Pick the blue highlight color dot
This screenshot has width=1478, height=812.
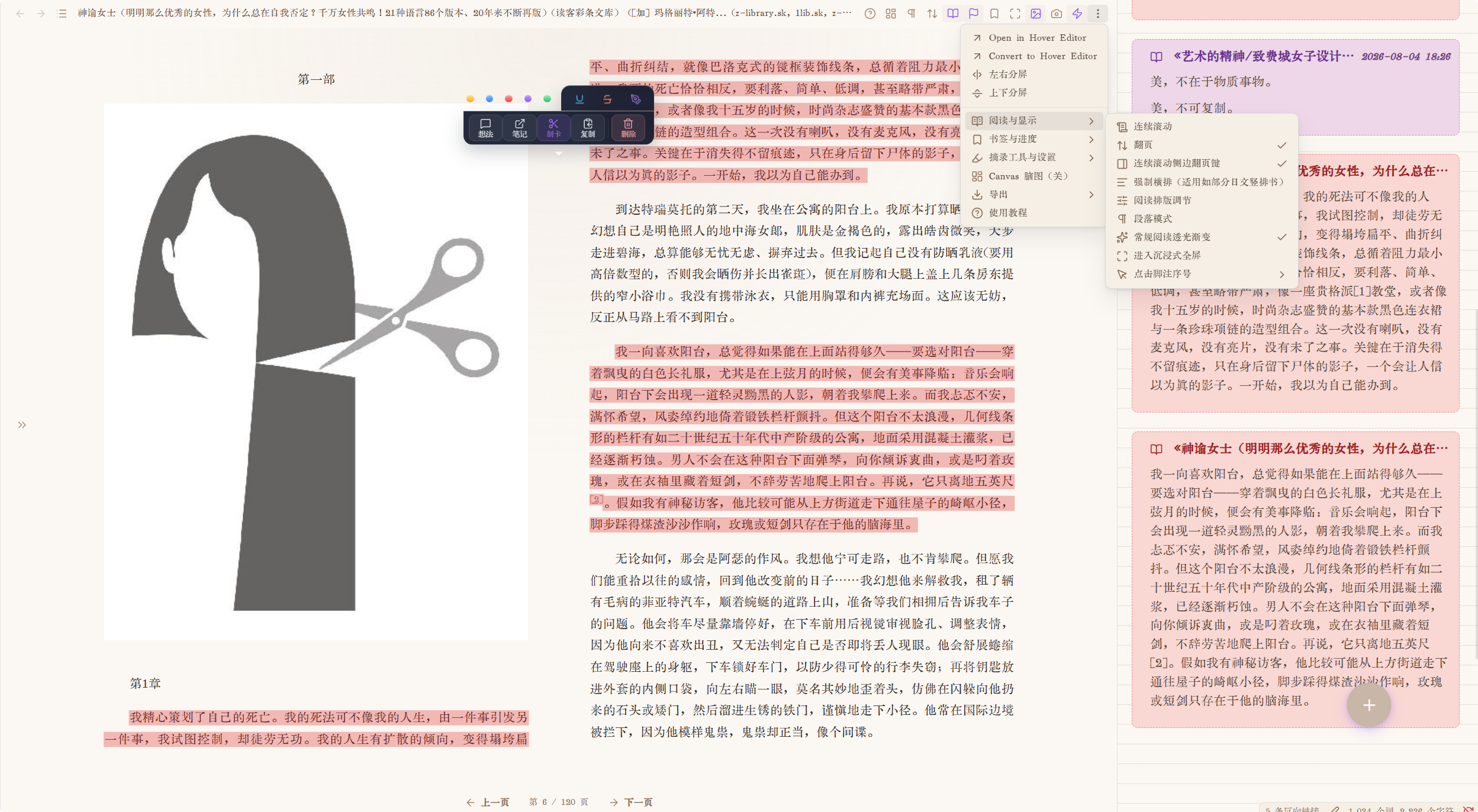[490, 99]
